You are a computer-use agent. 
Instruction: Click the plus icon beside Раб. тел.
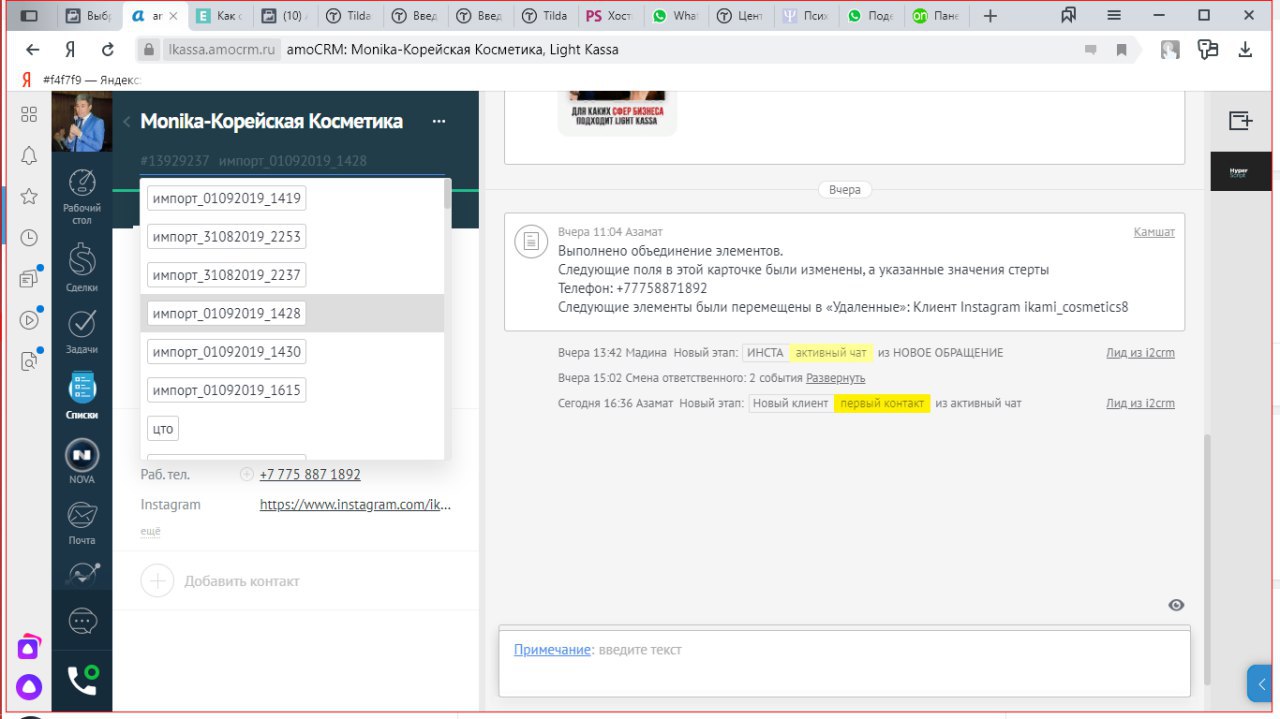coord(247,475)
